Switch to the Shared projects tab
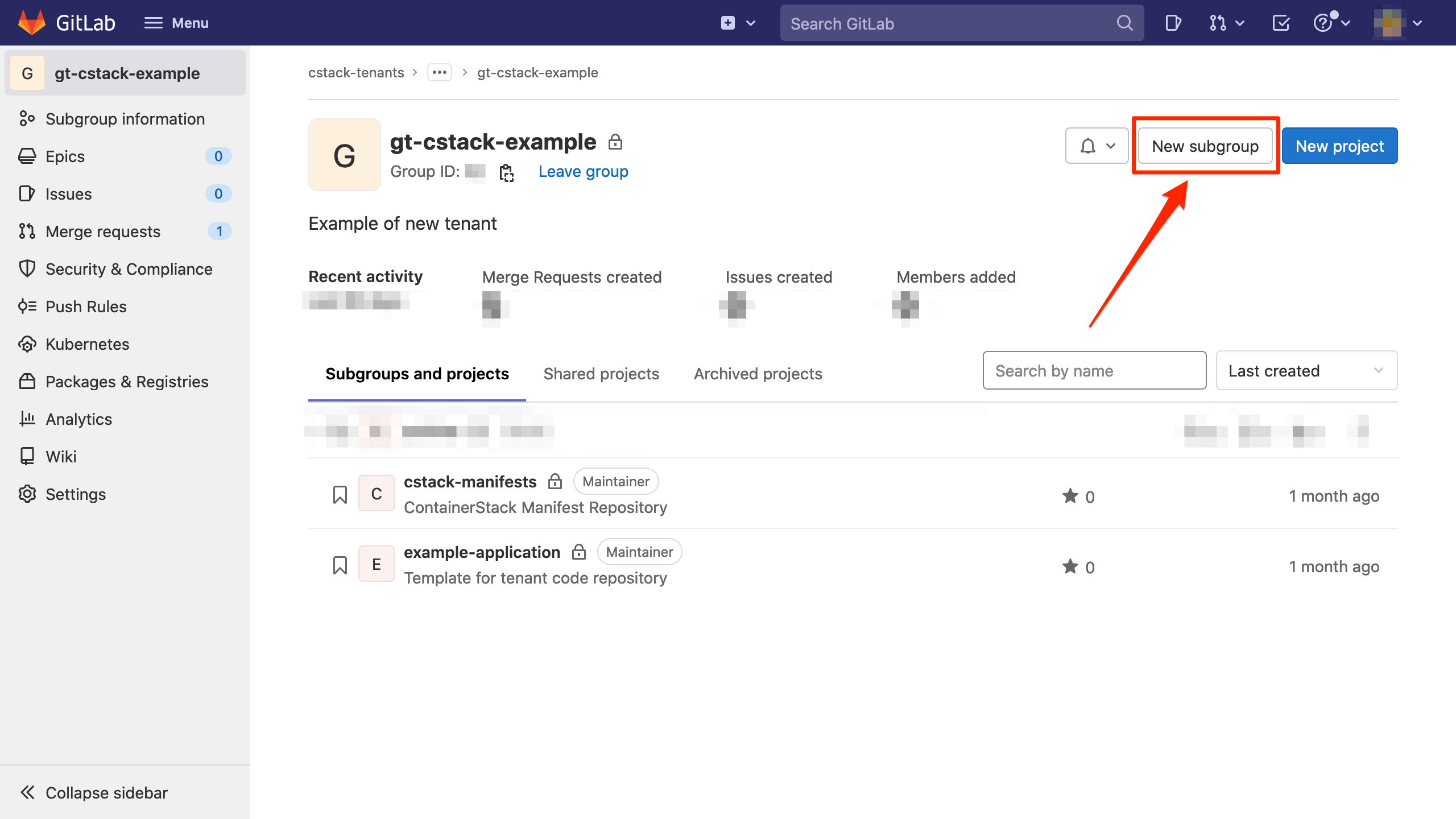The height and width of the screenshot is (819, 1456). click(x=601, y=374)
